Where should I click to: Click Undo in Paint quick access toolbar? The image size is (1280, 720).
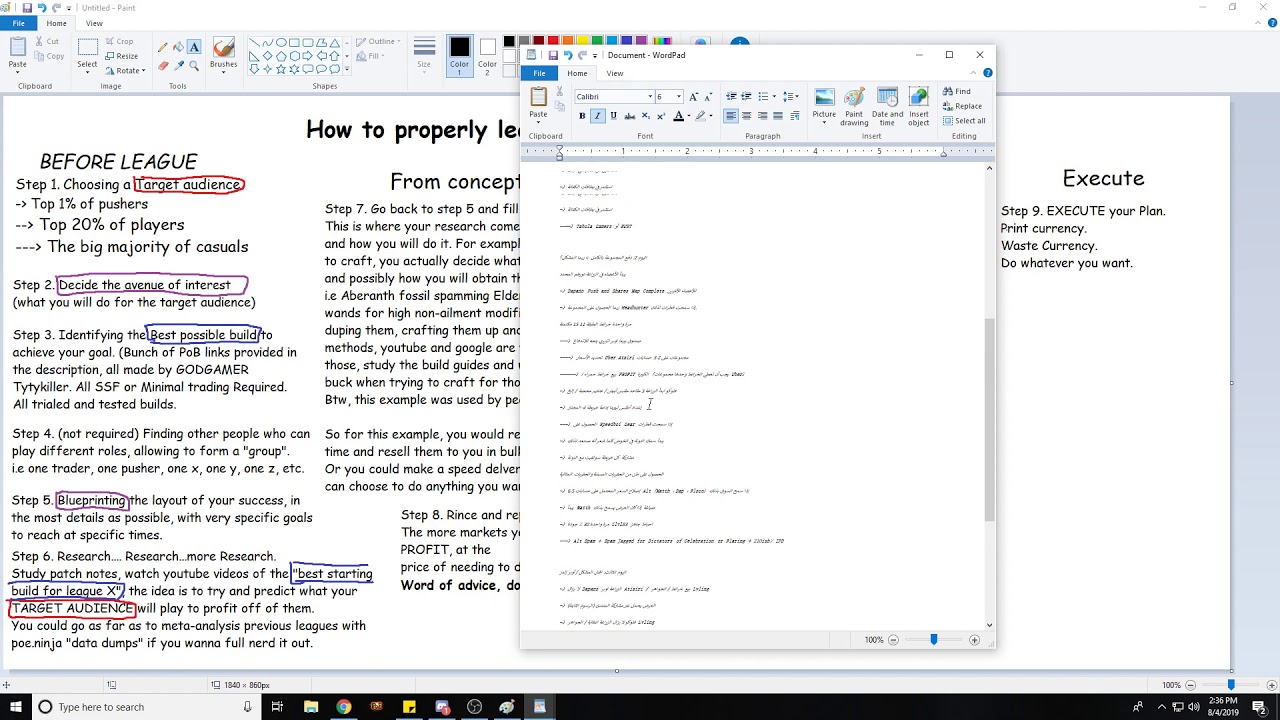(42, 8)
